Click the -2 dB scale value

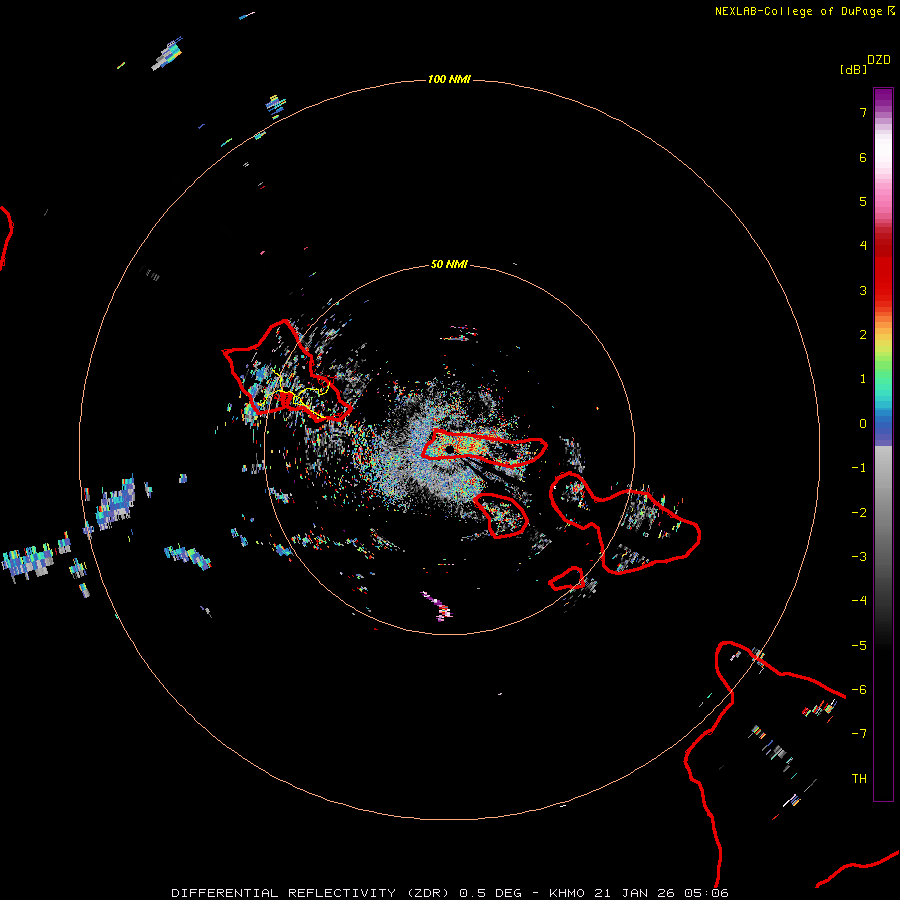(859, 513)
